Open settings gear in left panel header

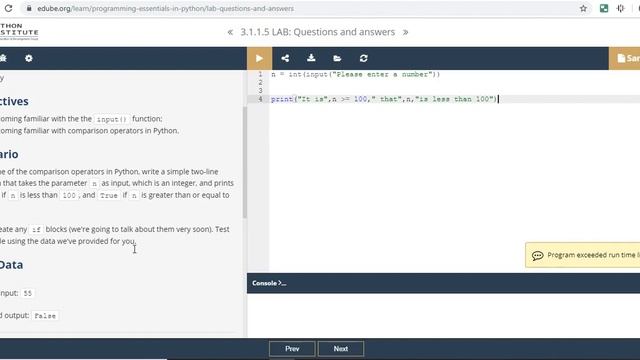pos(29,58)
